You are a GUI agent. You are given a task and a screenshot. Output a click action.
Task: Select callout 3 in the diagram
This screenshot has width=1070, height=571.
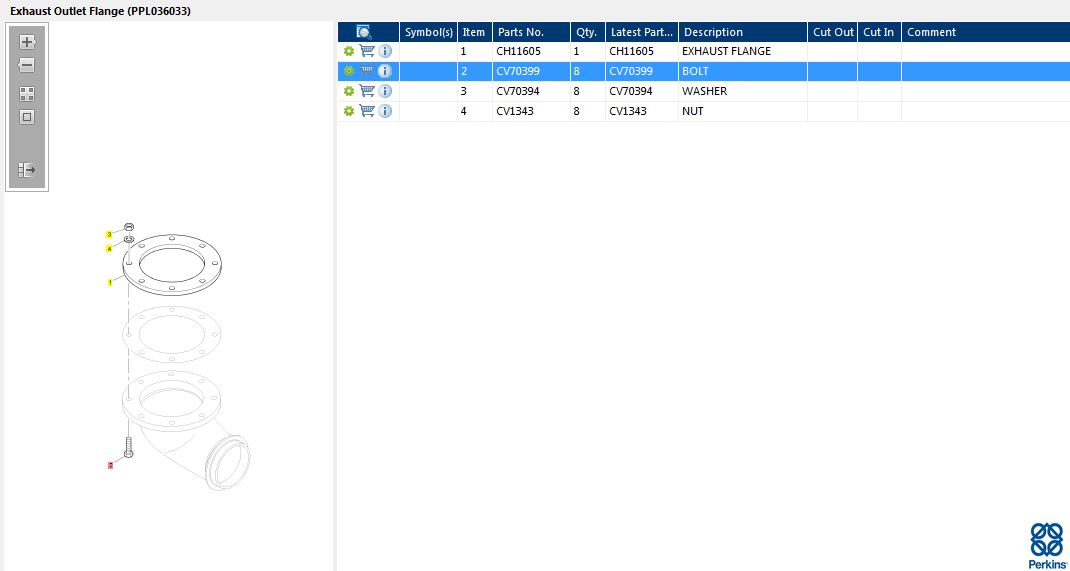(x=109, y=234)
